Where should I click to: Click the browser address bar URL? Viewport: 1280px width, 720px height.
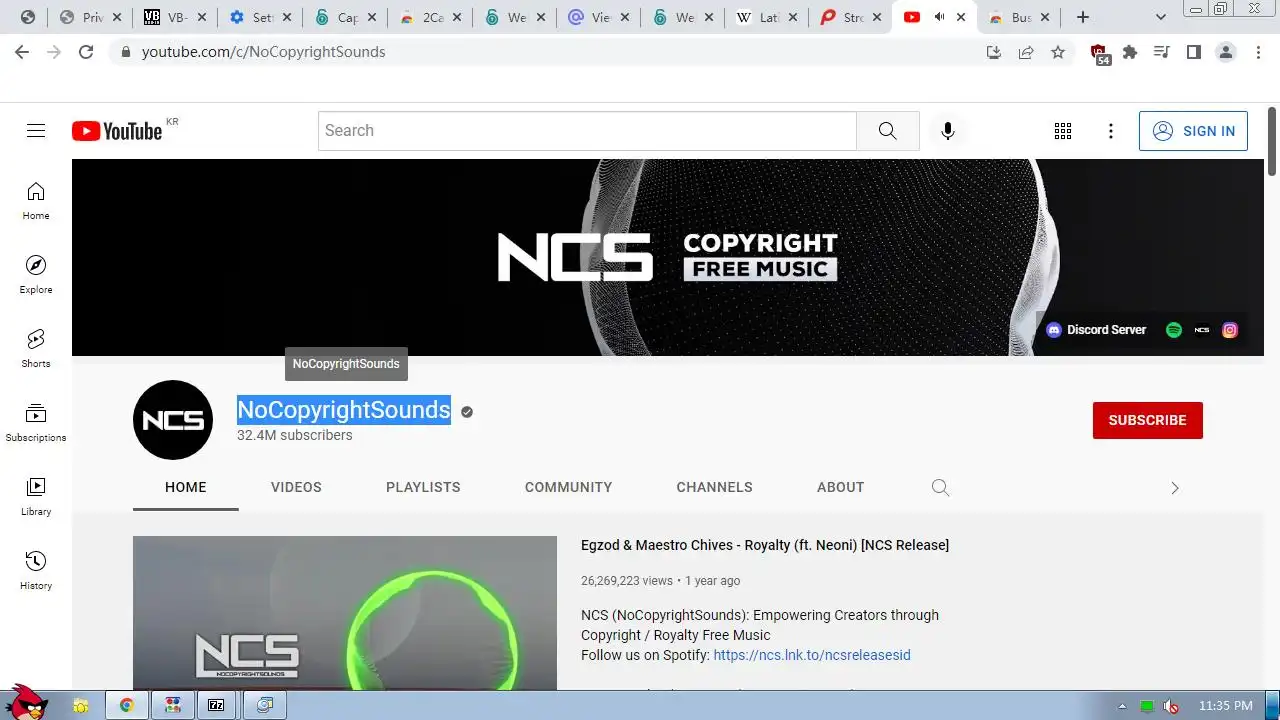tap(263, 52)
